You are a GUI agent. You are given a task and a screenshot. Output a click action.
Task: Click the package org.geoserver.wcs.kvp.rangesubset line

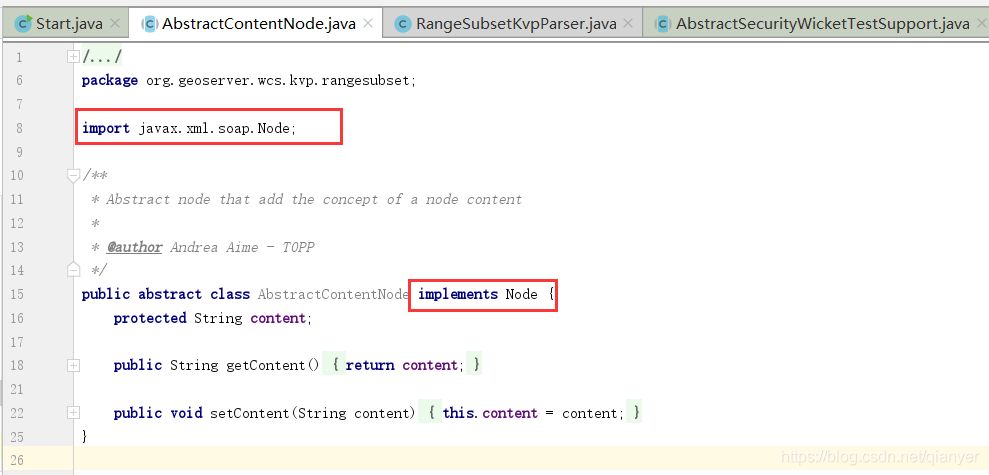249,81
